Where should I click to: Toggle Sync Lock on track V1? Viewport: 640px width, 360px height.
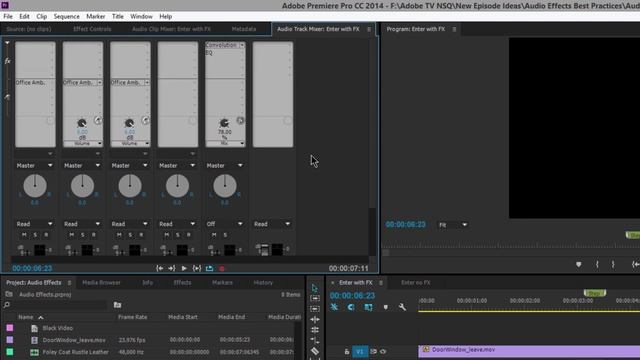coord(373,351)
